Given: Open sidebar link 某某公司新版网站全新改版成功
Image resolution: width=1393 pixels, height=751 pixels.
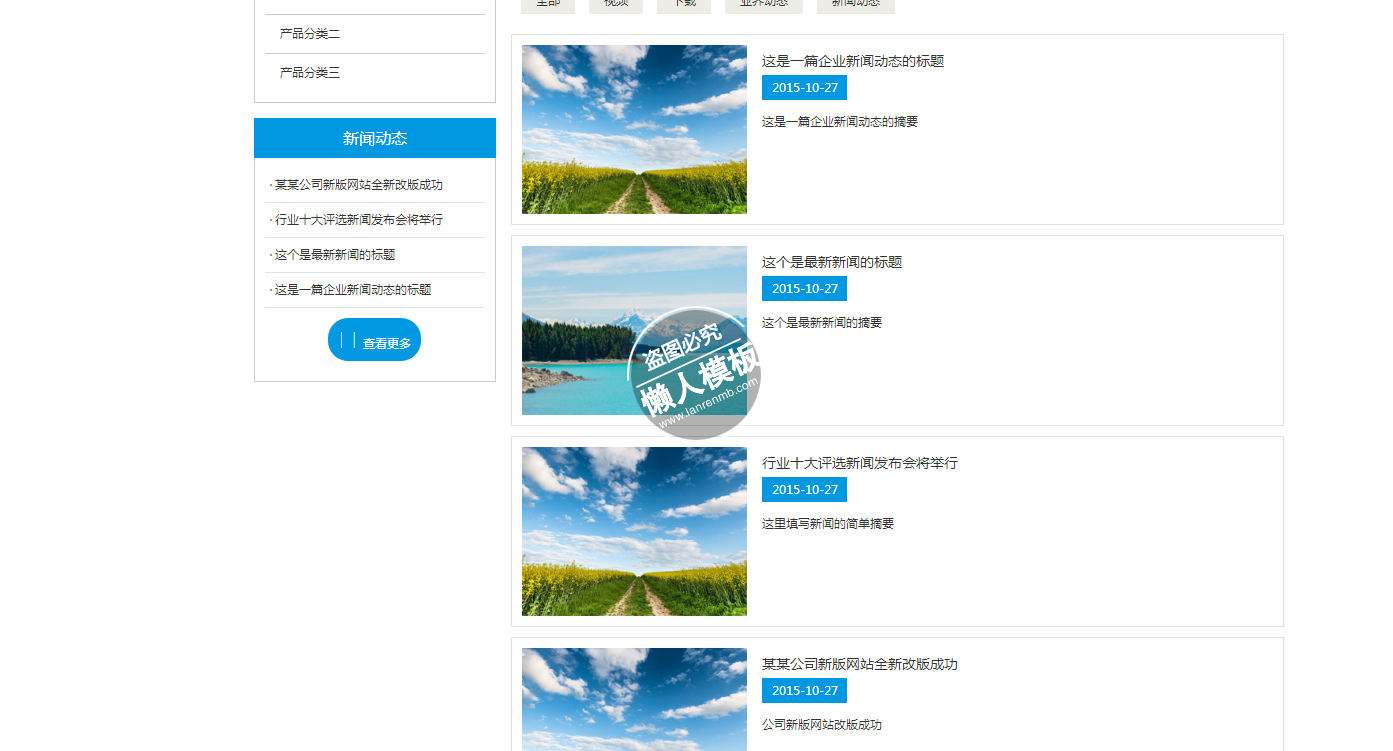Looking at the screenshot, I should [x=359, y=185].
